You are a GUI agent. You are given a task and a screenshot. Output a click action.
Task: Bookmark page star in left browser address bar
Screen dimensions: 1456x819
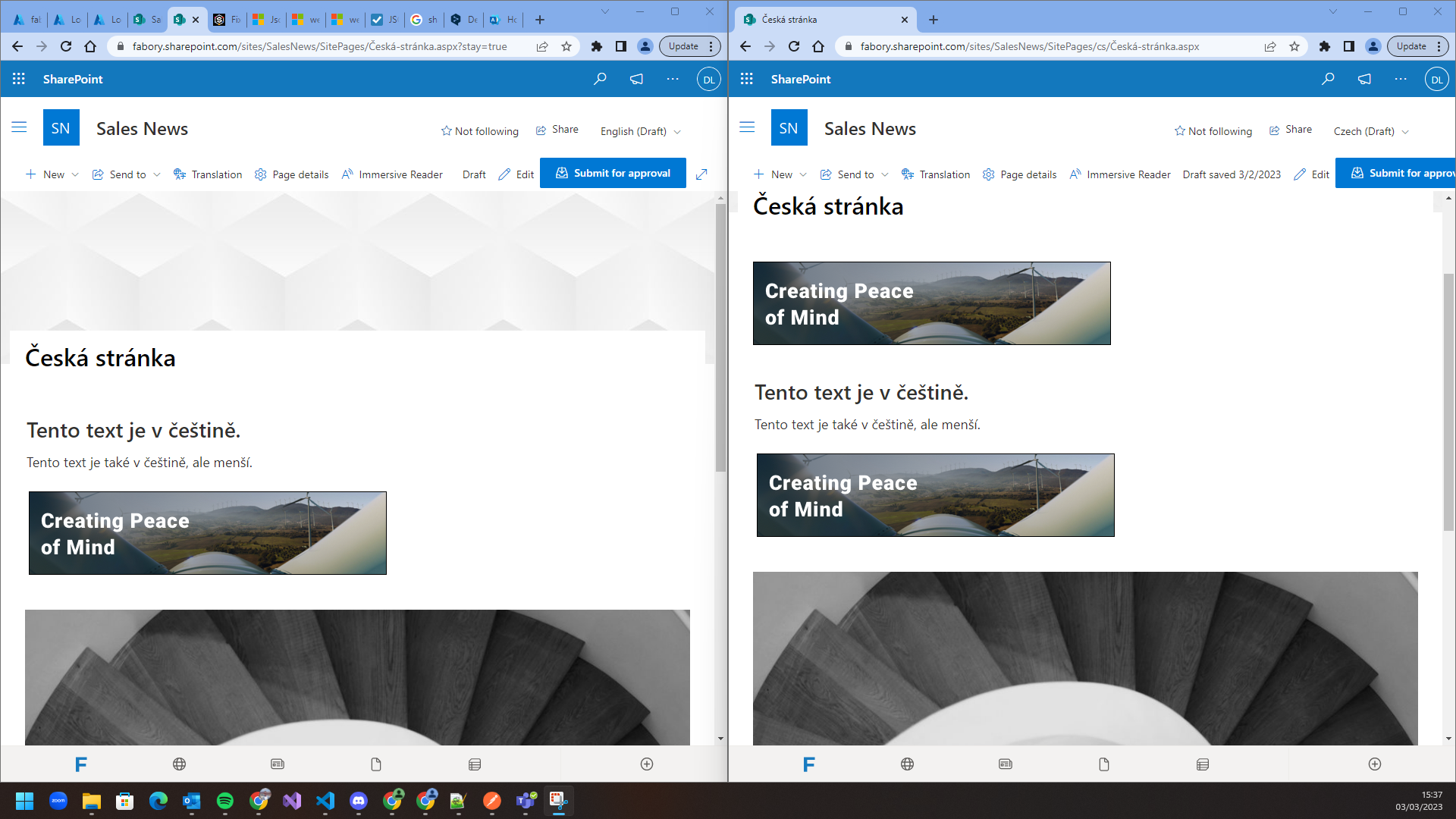[566, 46]
